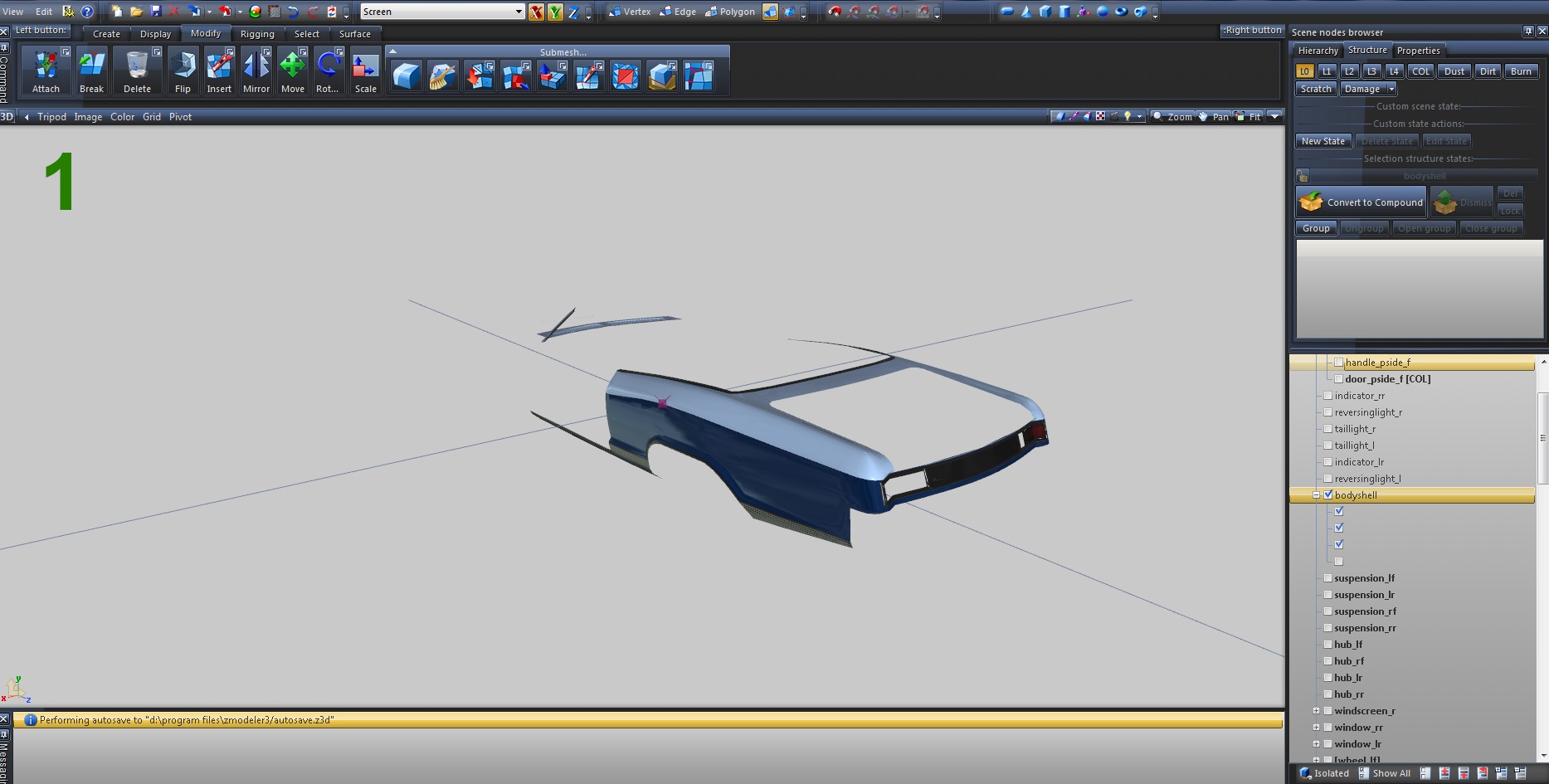Open the Color viewport menu
The width and height of the screenshot is (1549, 784).
pos(122,117)
